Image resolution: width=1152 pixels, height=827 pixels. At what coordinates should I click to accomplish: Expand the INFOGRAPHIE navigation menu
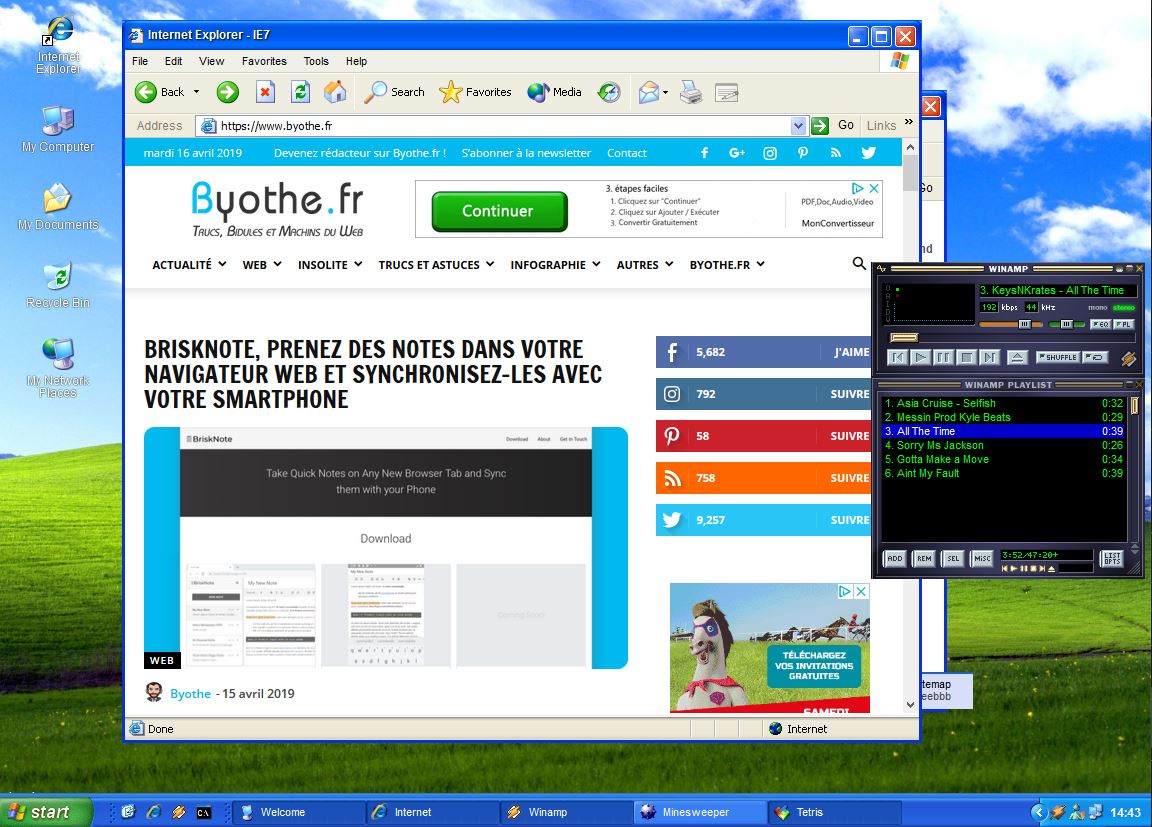tap(555, 264)
